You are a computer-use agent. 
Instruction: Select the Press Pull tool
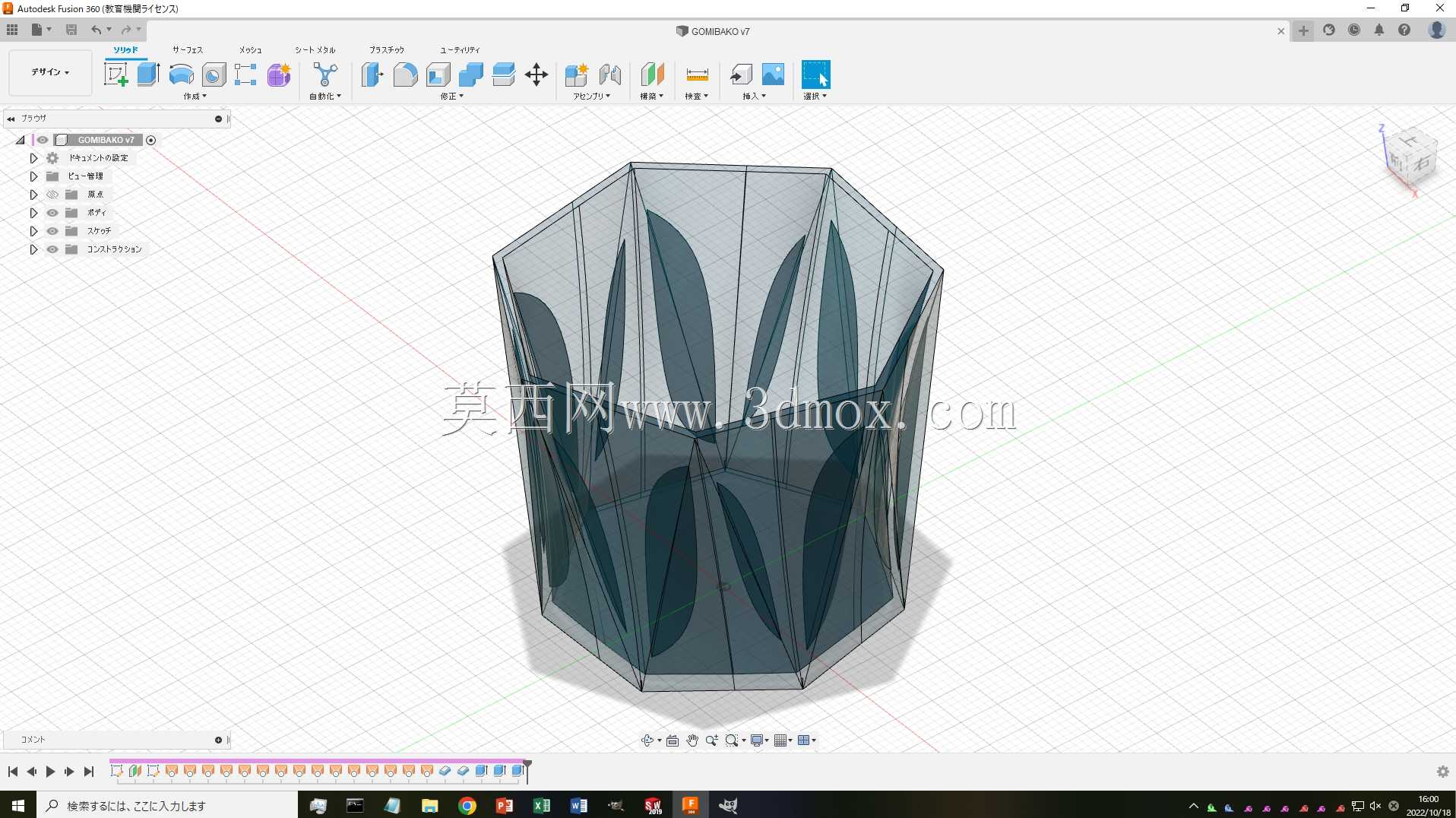pyautogui.click(x=372, y=75)
